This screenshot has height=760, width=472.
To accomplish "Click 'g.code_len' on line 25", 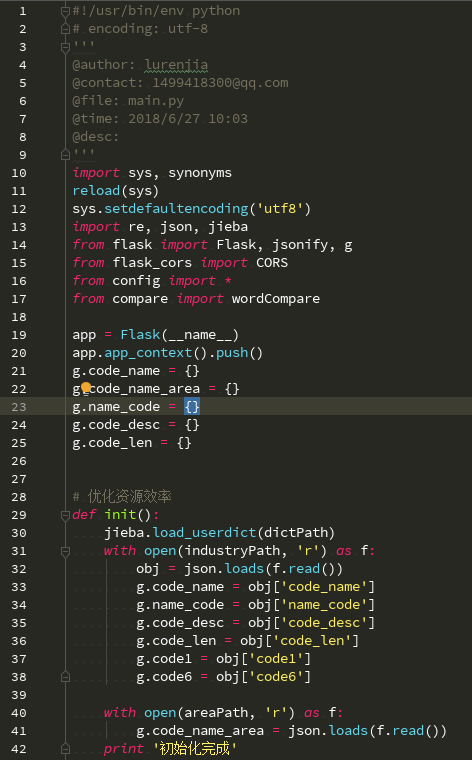I will 112,443.
